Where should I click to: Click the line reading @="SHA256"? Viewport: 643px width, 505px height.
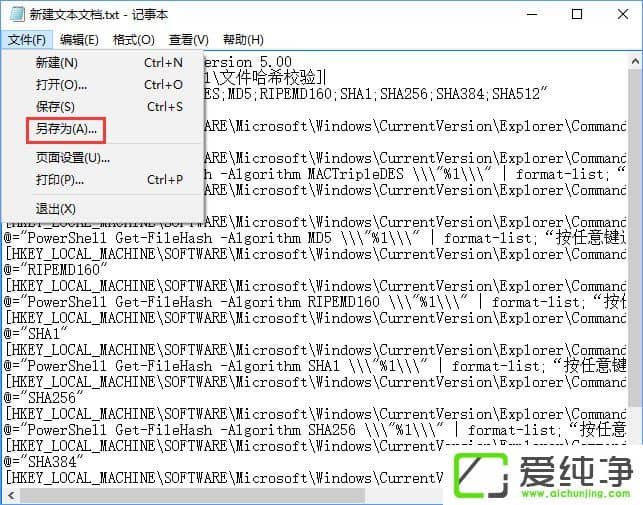click(x=43, y=398)
